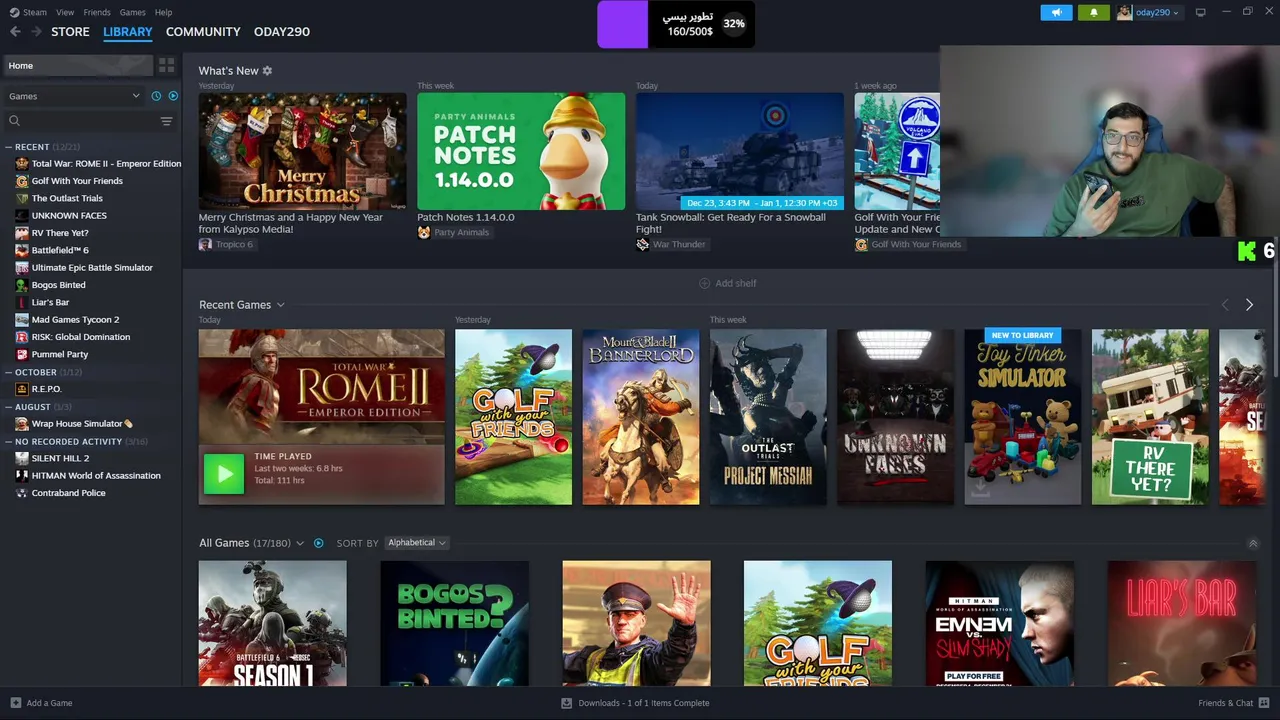This screenshot has width=1280, height=720.
Task: Open the Tank Snowball War Thunder news thumbnail
Action: tap(740, 151)
